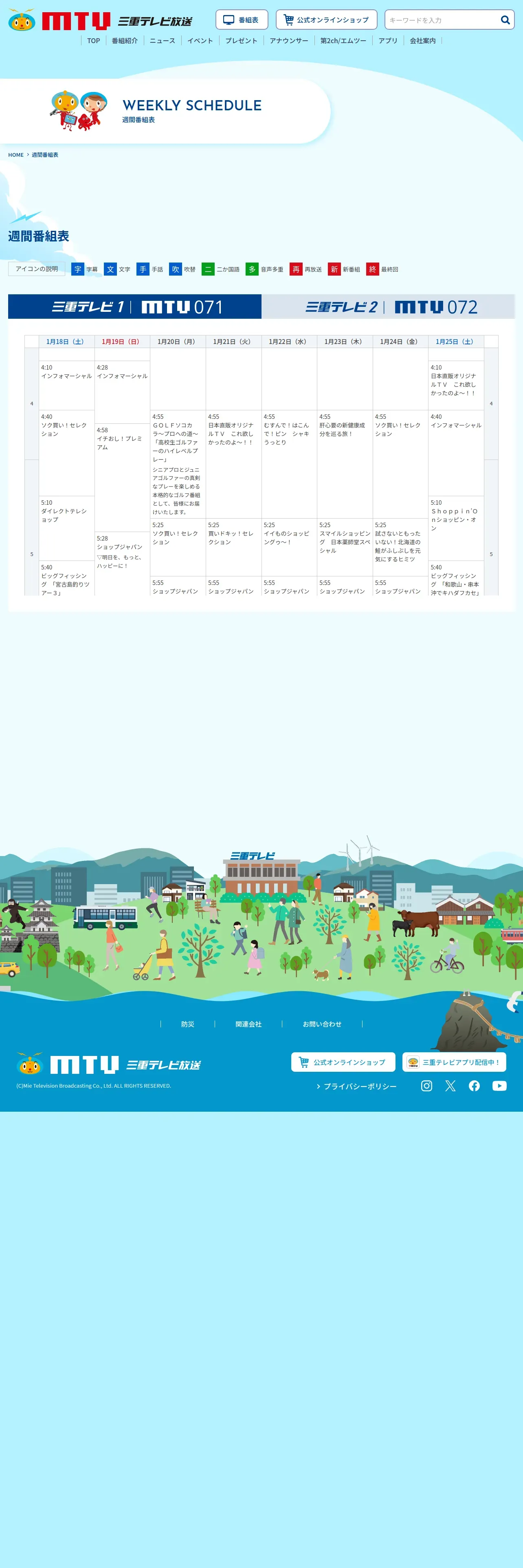This screenshot has width=523, height=1568.
Task: Click 三重テレビアプリ配信中！ button
Action: click(x=454, y=1062)
